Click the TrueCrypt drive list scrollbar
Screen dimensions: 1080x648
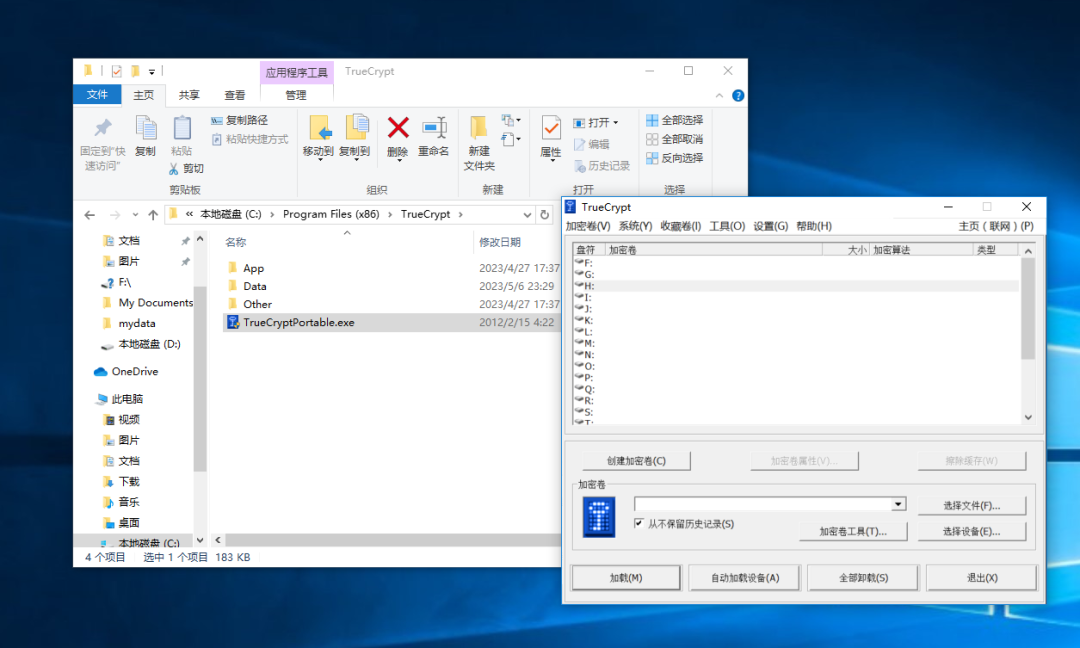tap(1028, 309)
